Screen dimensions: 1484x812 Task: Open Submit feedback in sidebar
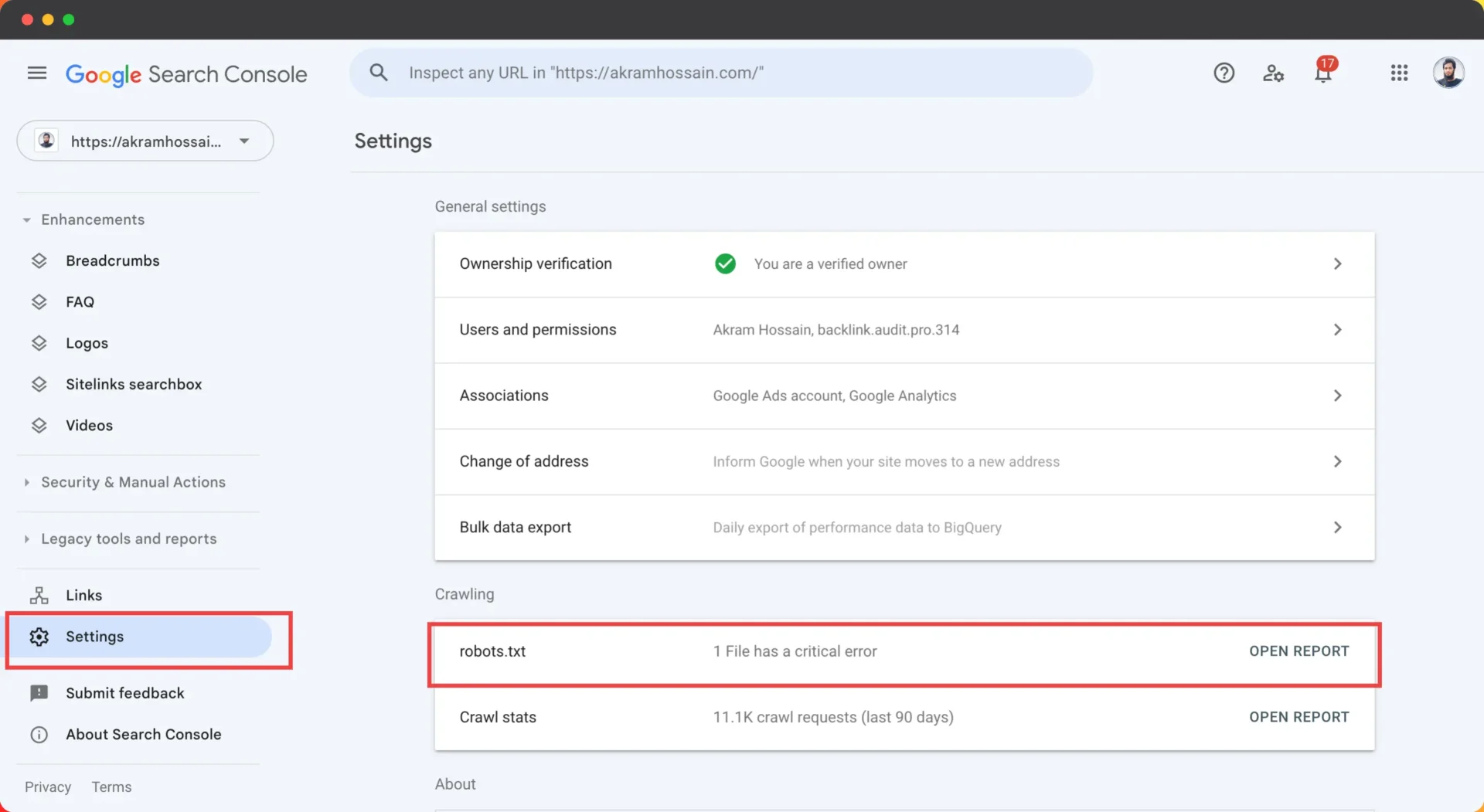click(x=125, y=693)
